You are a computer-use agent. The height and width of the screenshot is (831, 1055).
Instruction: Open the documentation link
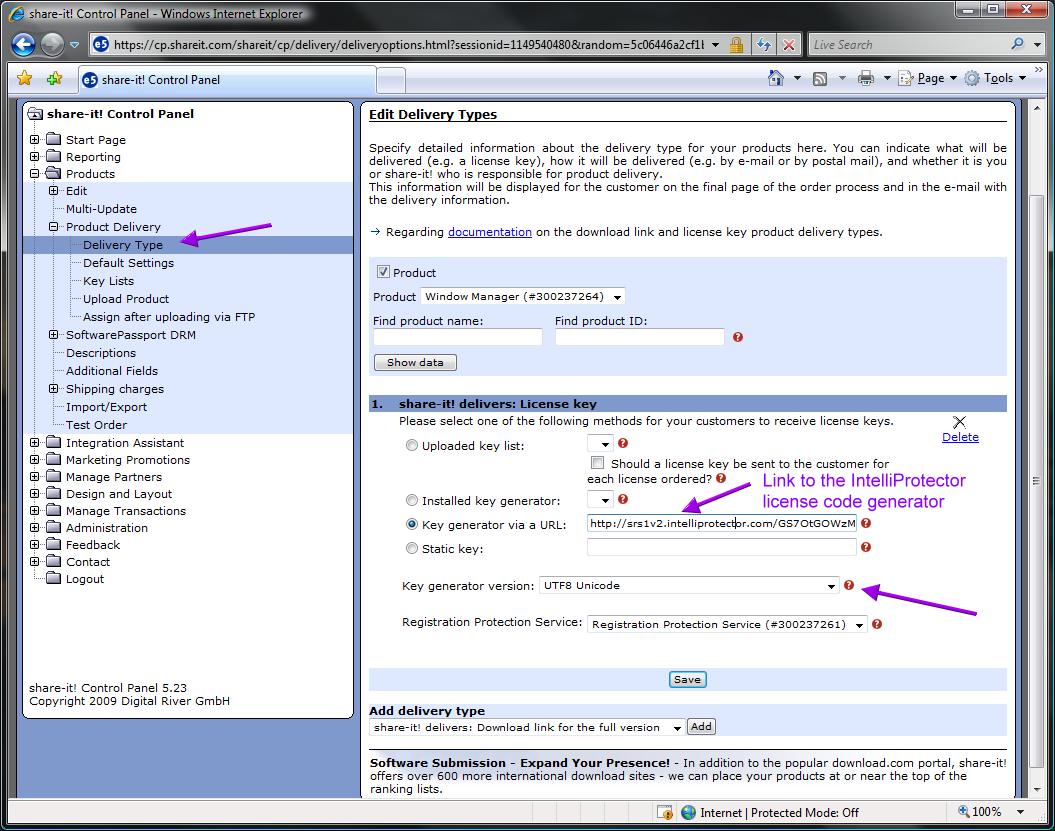point(489,232)
